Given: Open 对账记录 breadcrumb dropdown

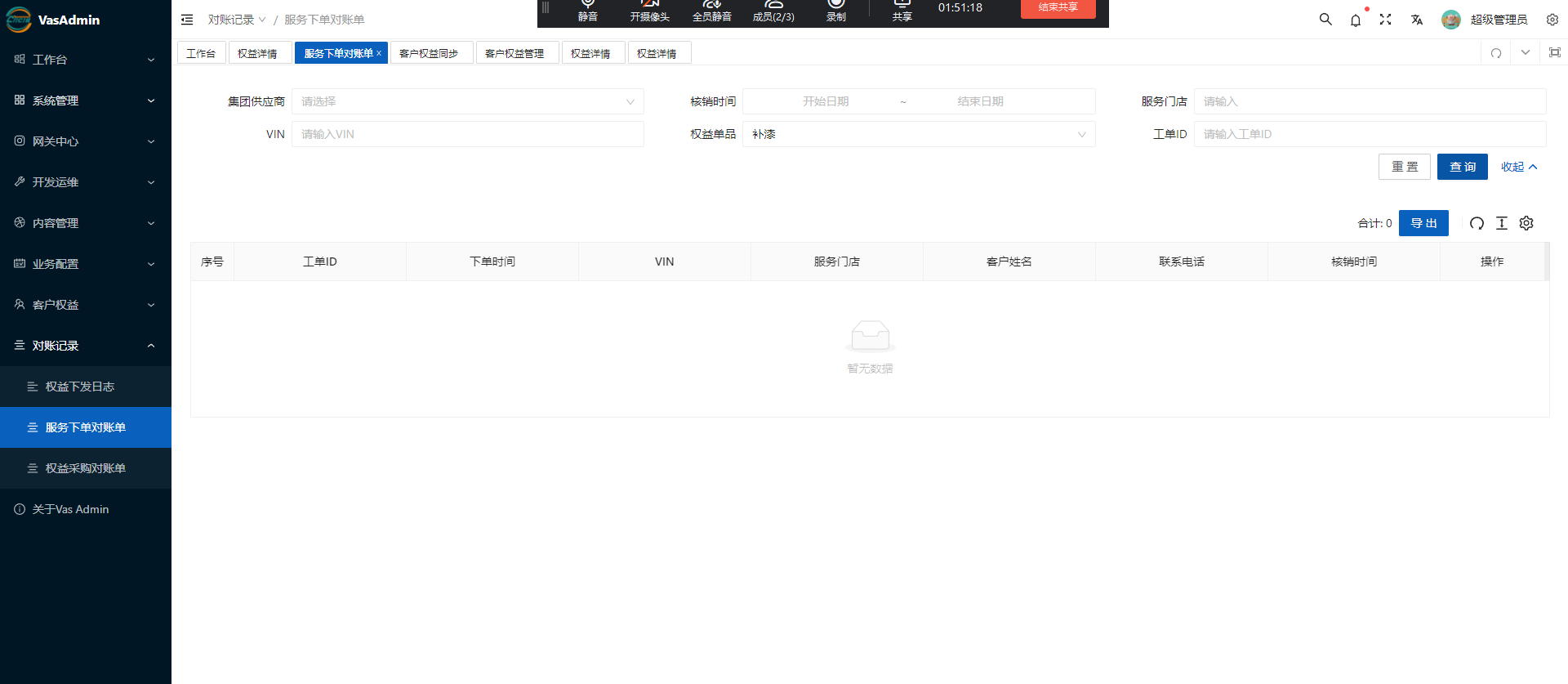Looking at the screenshot, I should coord(237,20).
